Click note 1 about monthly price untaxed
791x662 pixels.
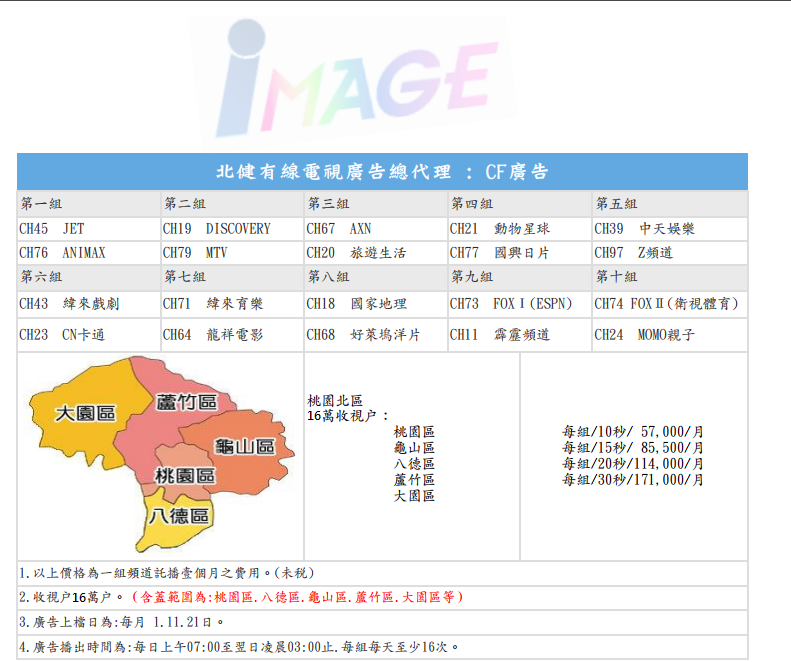(382, 573)
